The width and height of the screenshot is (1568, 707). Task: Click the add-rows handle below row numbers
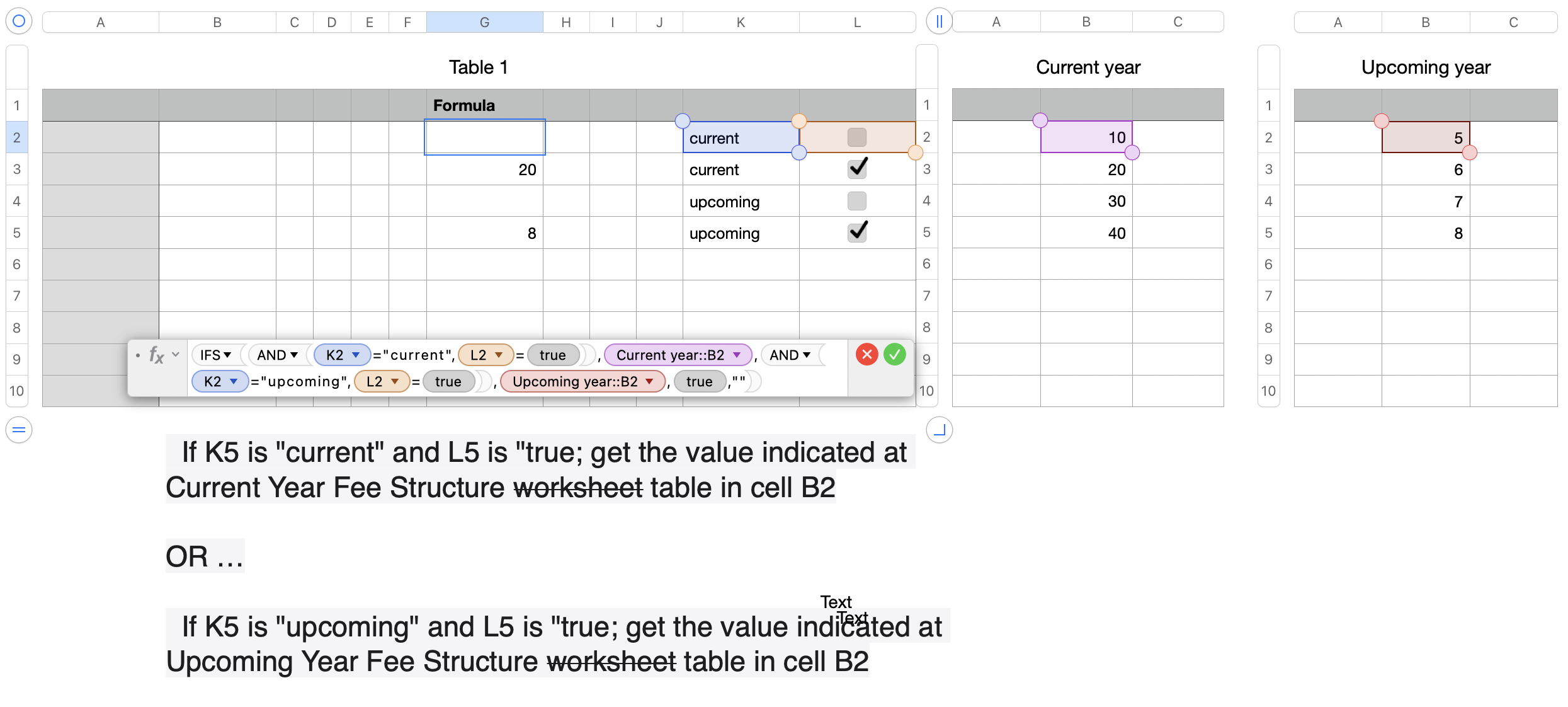(x=19, y=430)
